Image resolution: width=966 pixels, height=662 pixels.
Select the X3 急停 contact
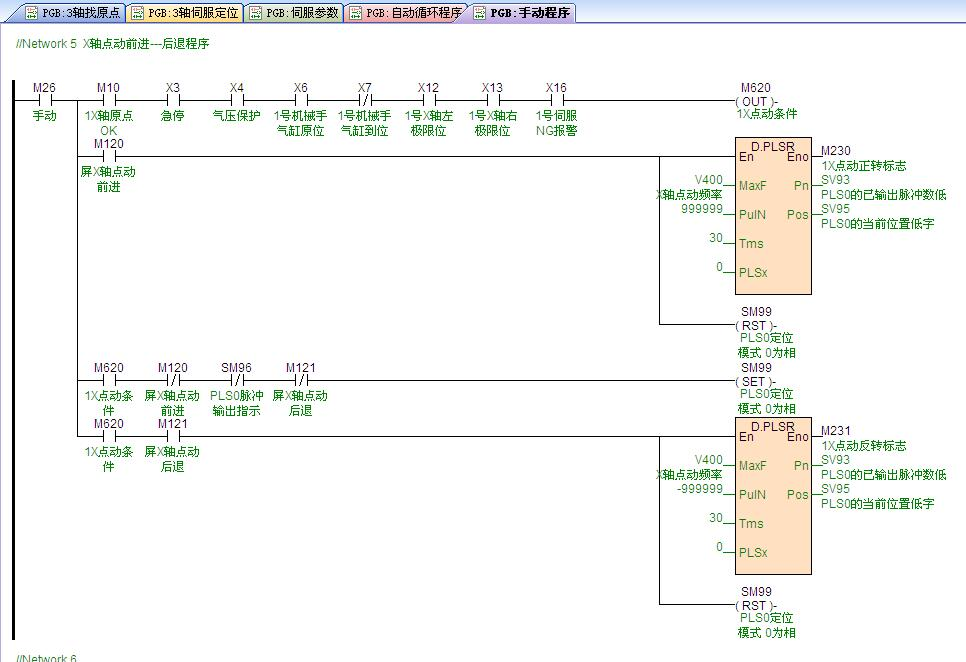[172, 100]
